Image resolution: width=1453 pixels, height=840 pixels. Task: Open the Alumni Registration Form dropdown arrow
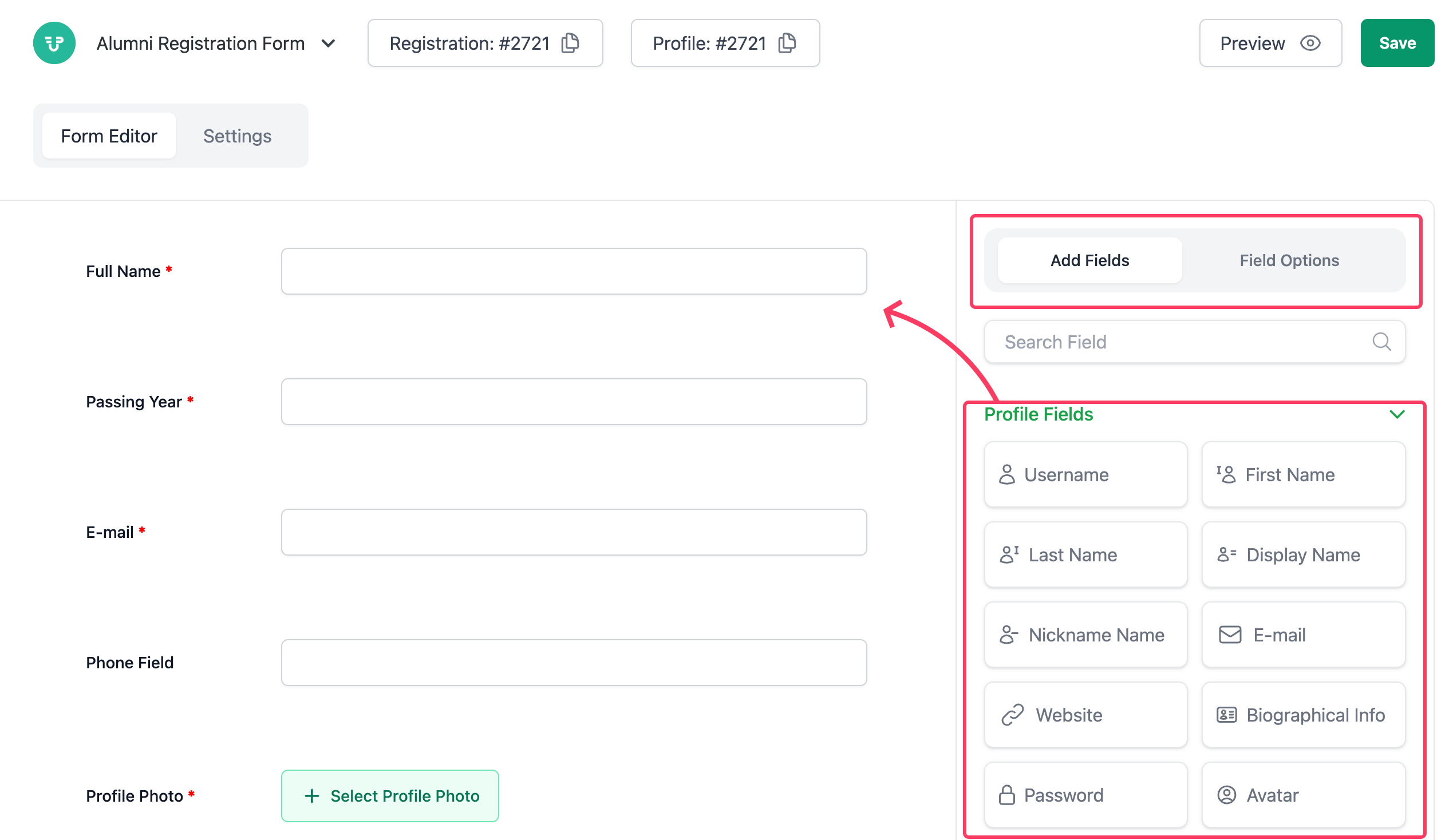point(329,44)
